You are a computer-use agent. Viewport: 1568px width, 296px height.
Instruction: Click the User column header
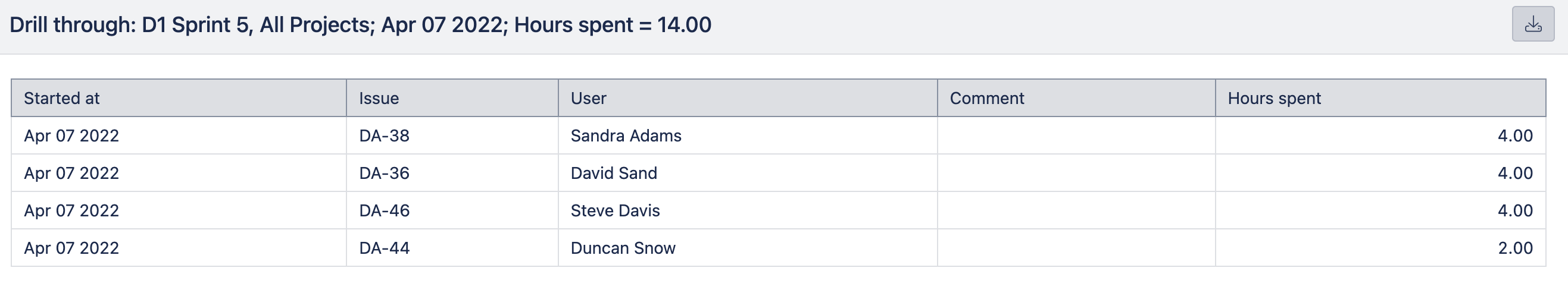coord(748,98)
